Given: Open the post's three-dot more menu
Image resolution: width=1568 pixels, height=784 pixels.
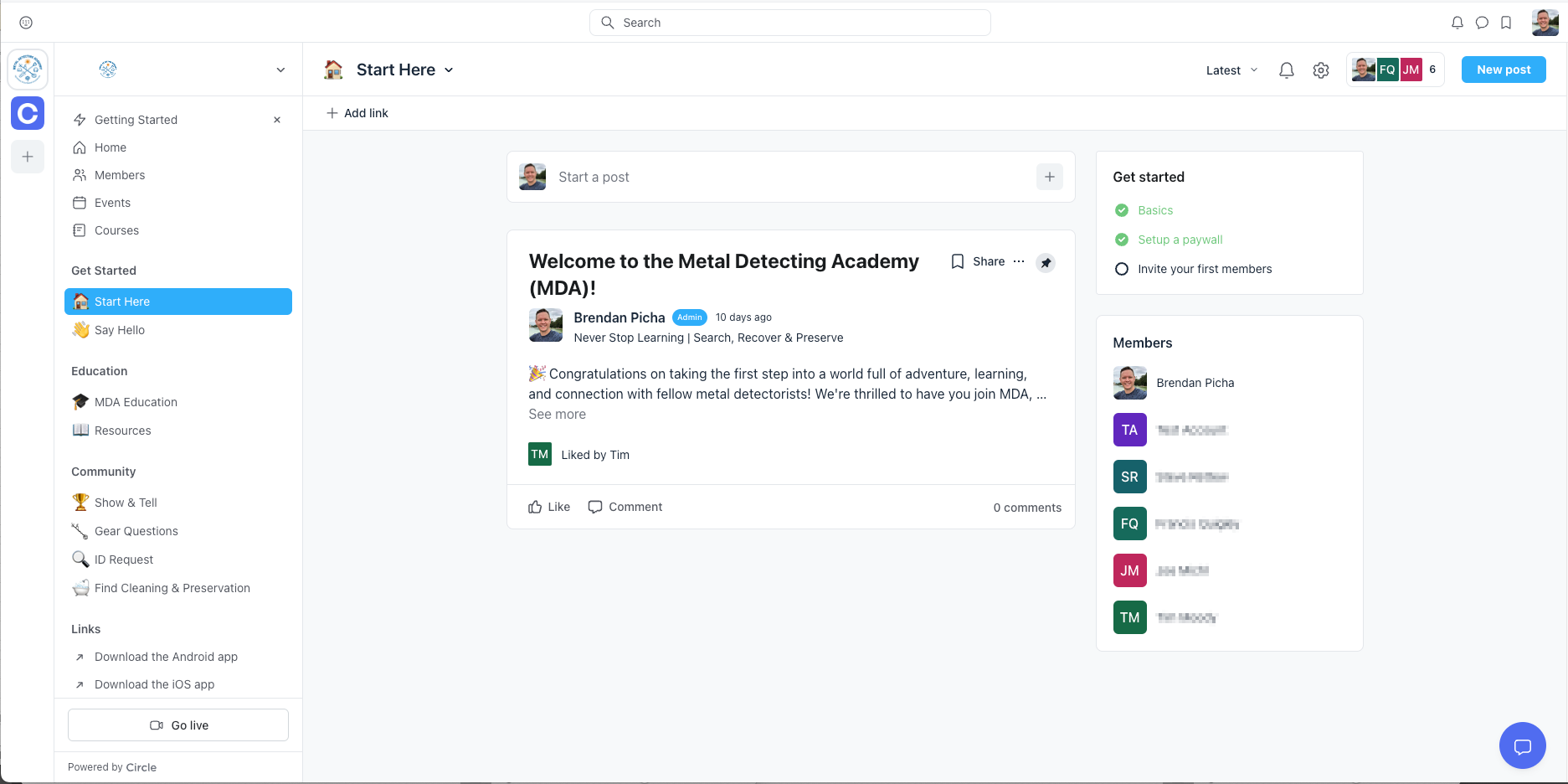Looking at the screenshot, I should (x=1019, y=261).
